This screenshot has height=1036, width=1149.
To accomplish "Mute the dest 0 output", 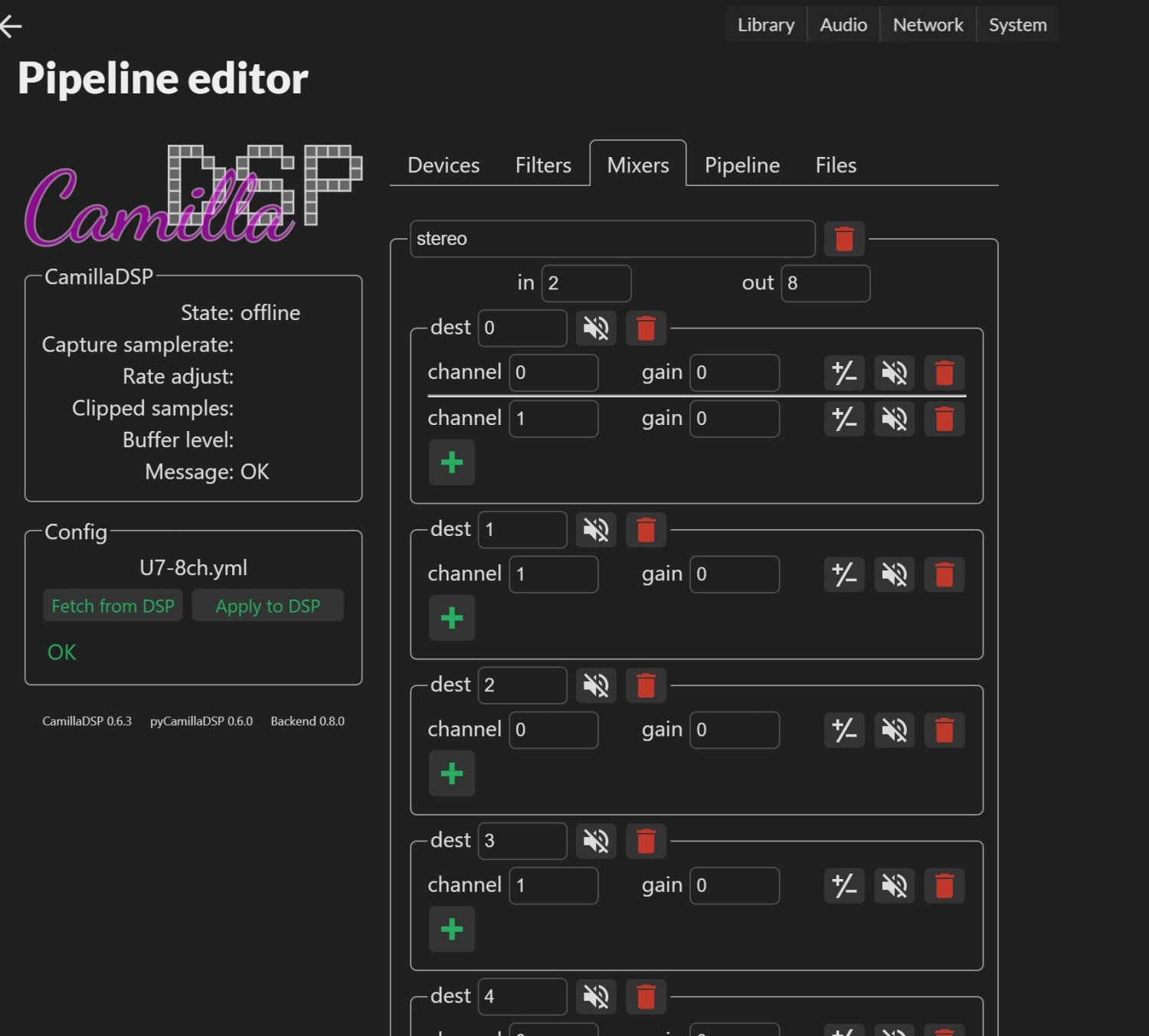I will point(596,328).
